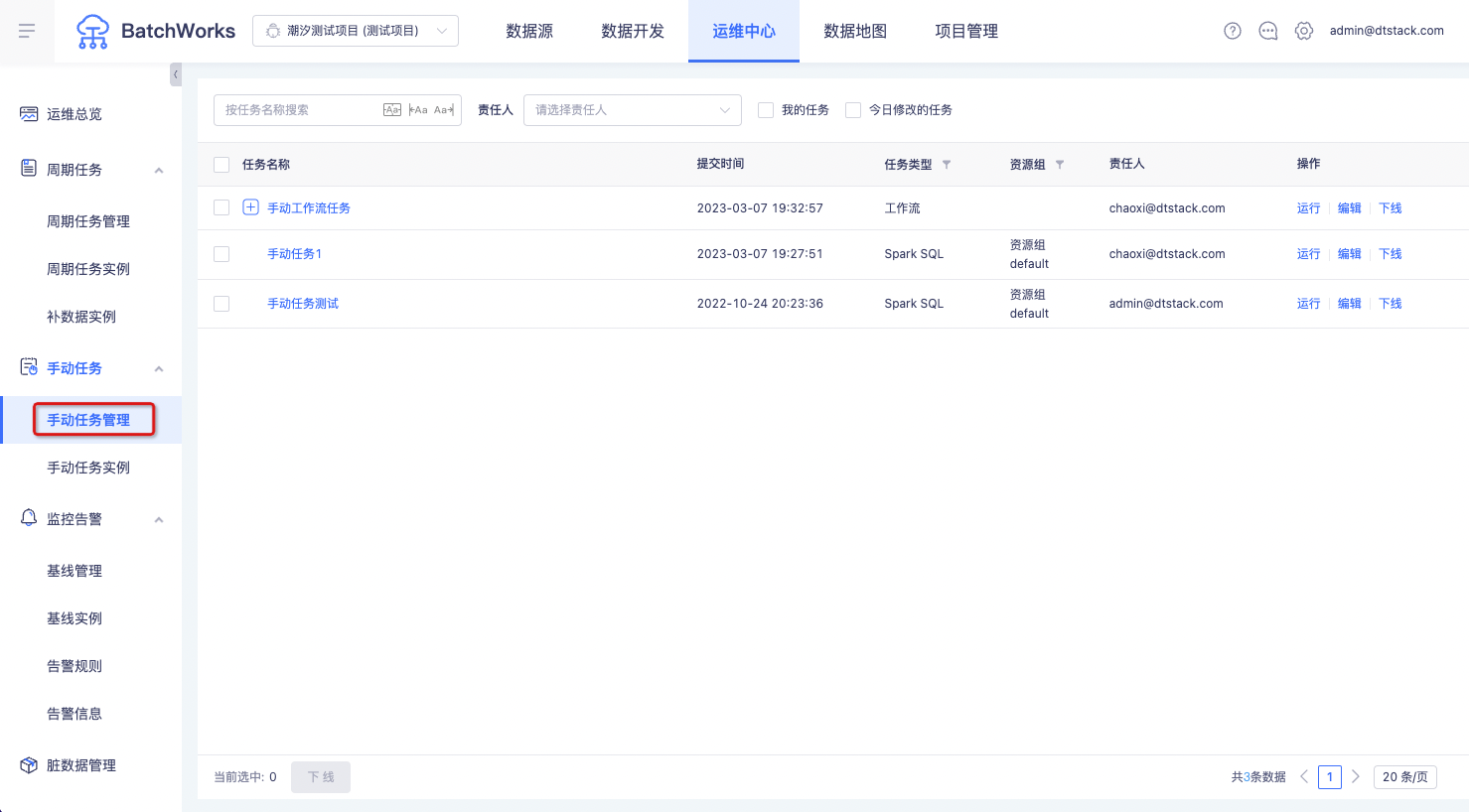Enable whole-word match icon in search box
This screenshot has height=812, width=1469.
(392, 110)
